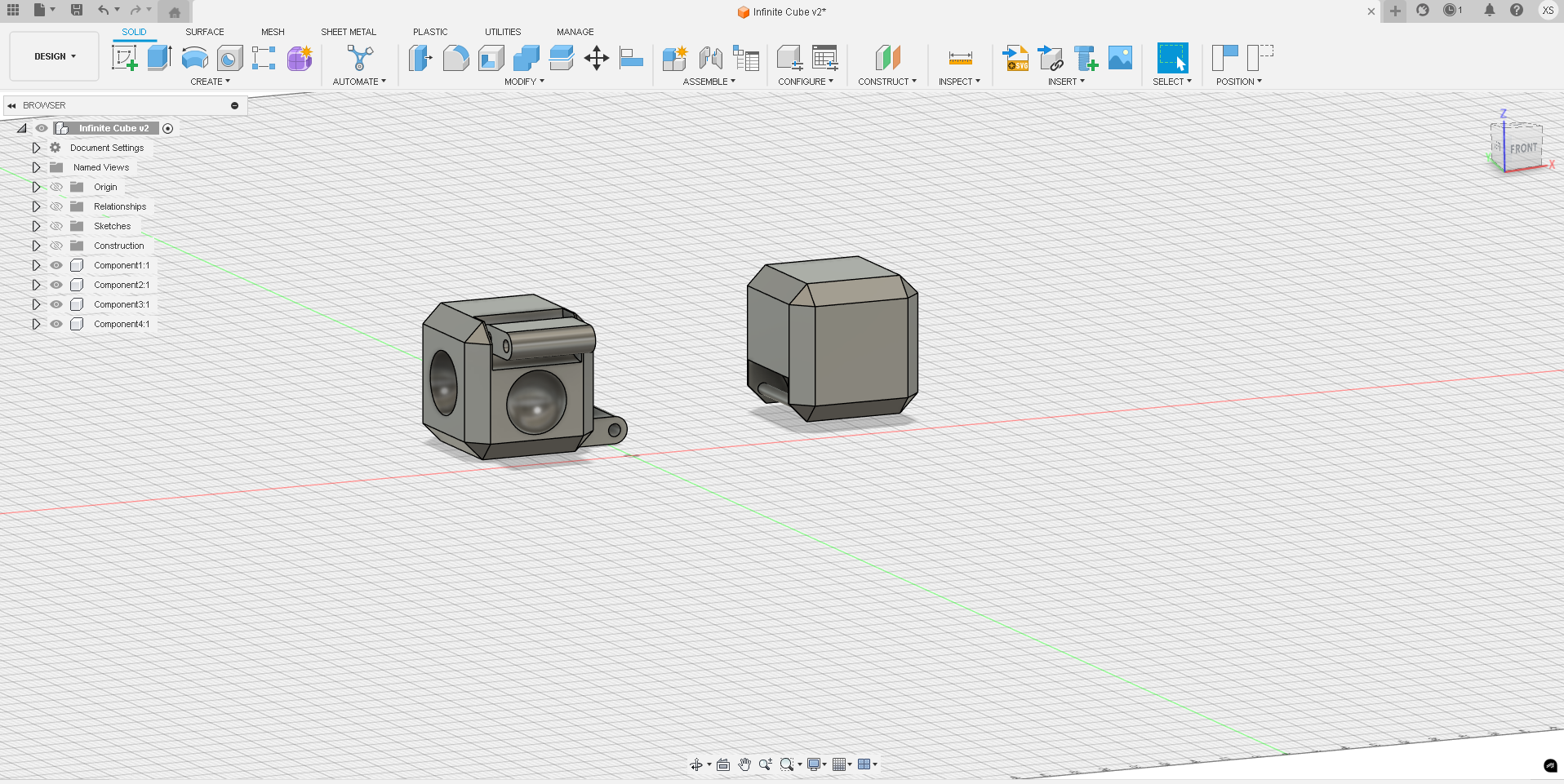Expand Component4:1 node
The image size is (1564, 784).
pyautogui.click(x=36, y=324)
